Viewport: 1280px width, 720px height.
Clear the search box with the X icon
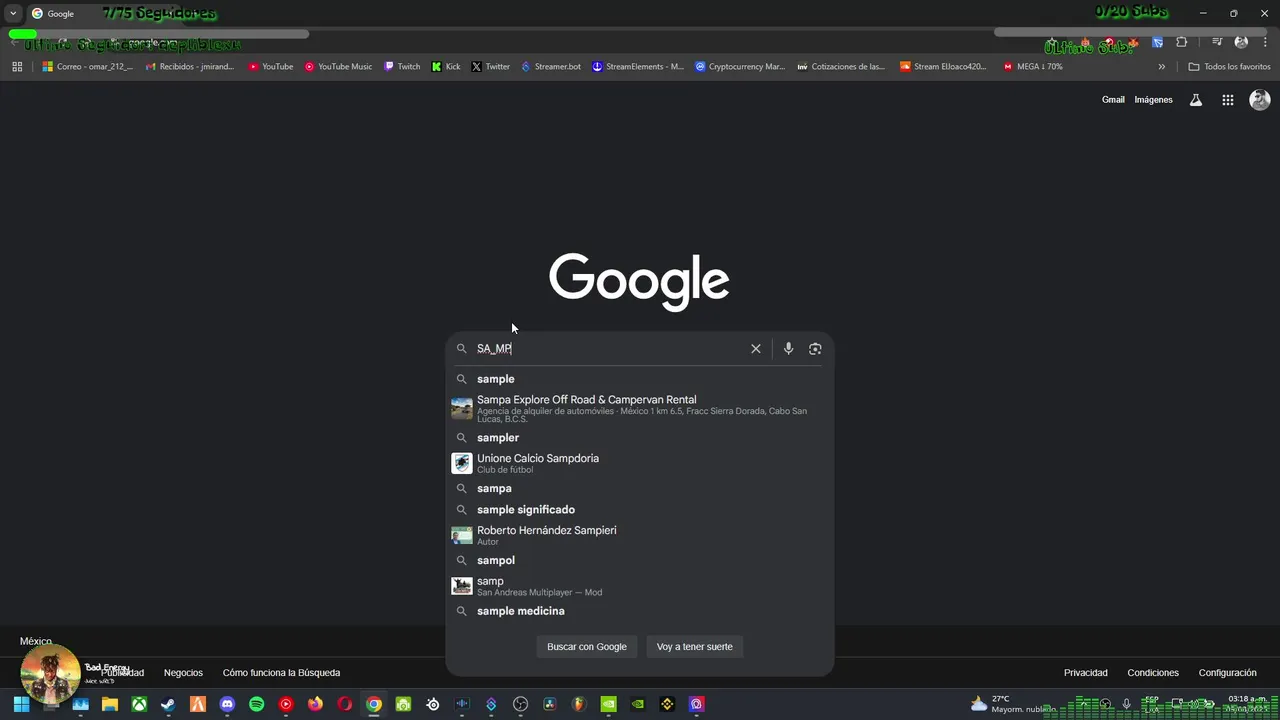756,349
